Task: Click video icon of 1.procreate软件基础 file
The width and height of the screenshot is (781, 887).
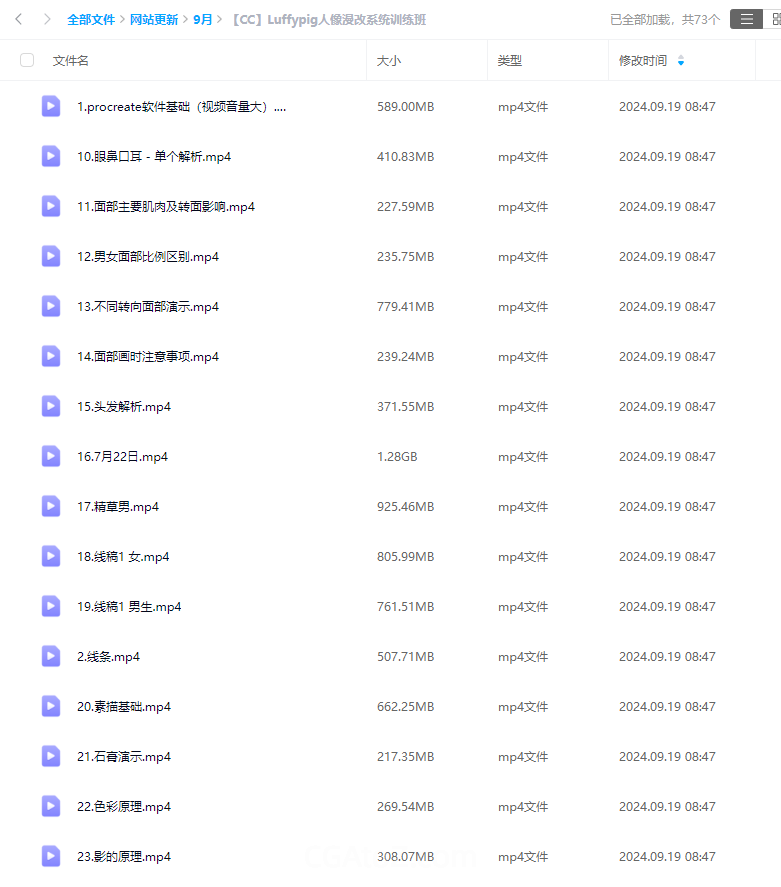Action: [x=51, y=106]
